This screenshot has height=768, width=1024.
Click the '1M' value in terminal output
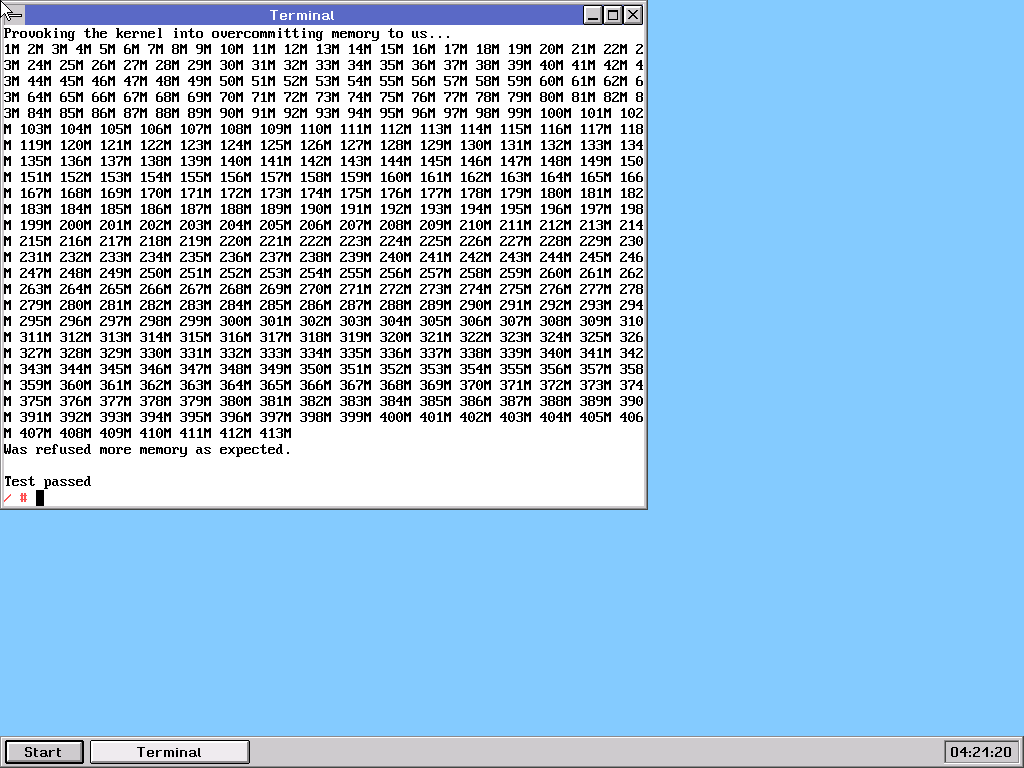(x=11, y=50)
